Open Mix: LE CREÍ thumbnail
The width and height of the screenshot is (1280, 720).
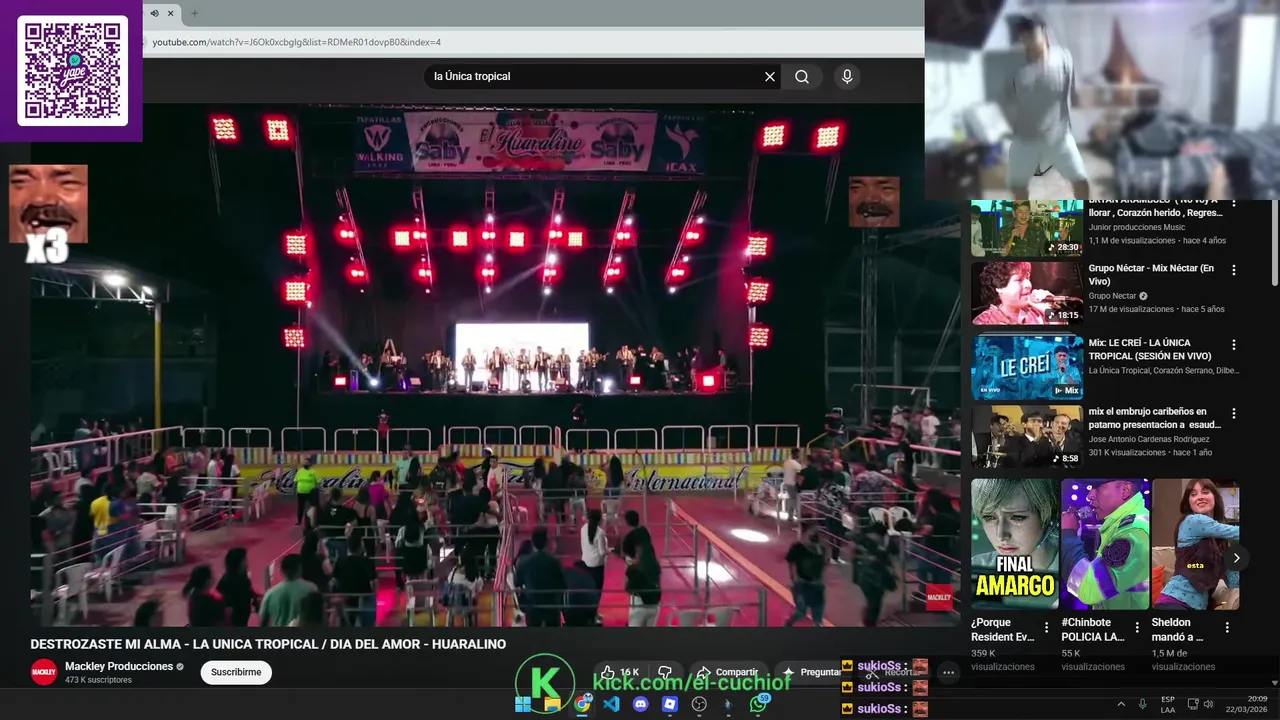1027,367
